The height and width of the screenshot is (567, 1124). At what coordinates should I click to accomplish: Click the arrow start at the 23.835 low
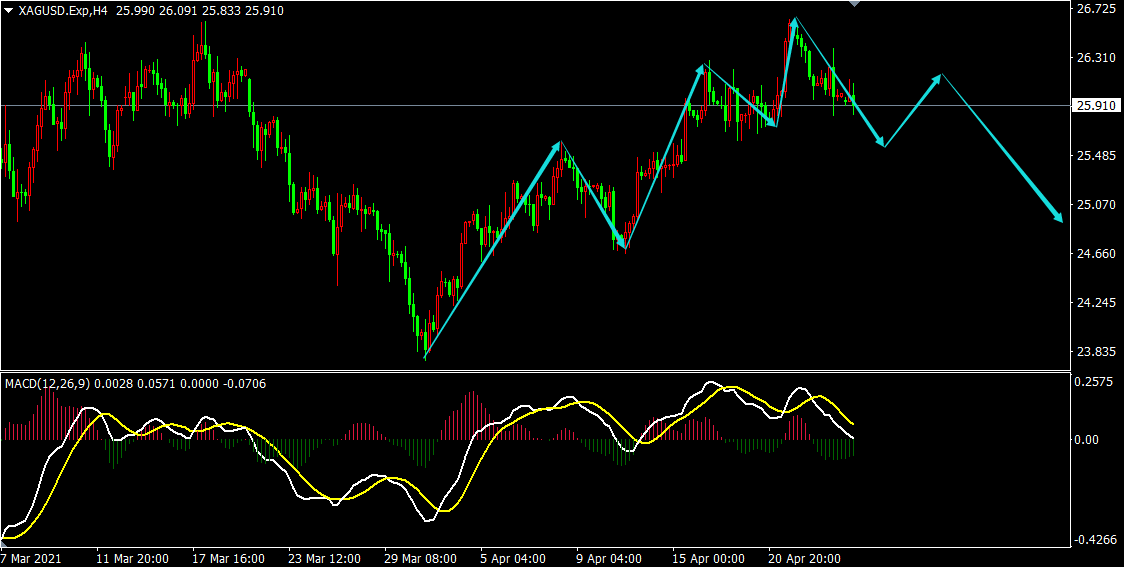pos(425,357)
